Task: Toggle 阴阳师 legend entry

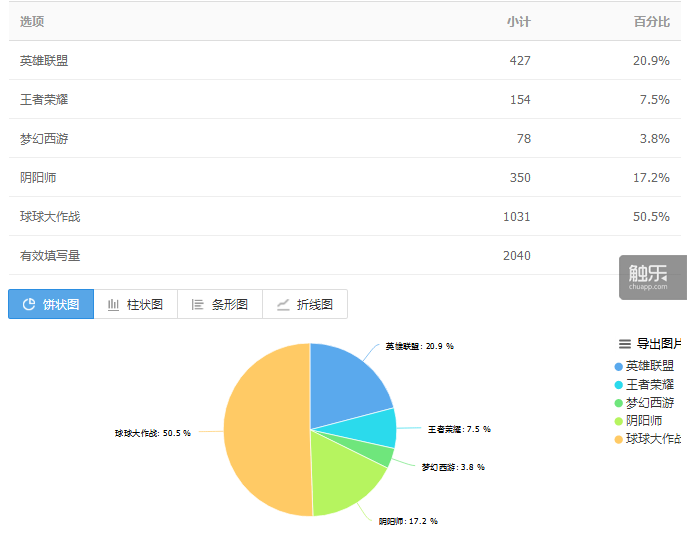Action: pos(638,421)
